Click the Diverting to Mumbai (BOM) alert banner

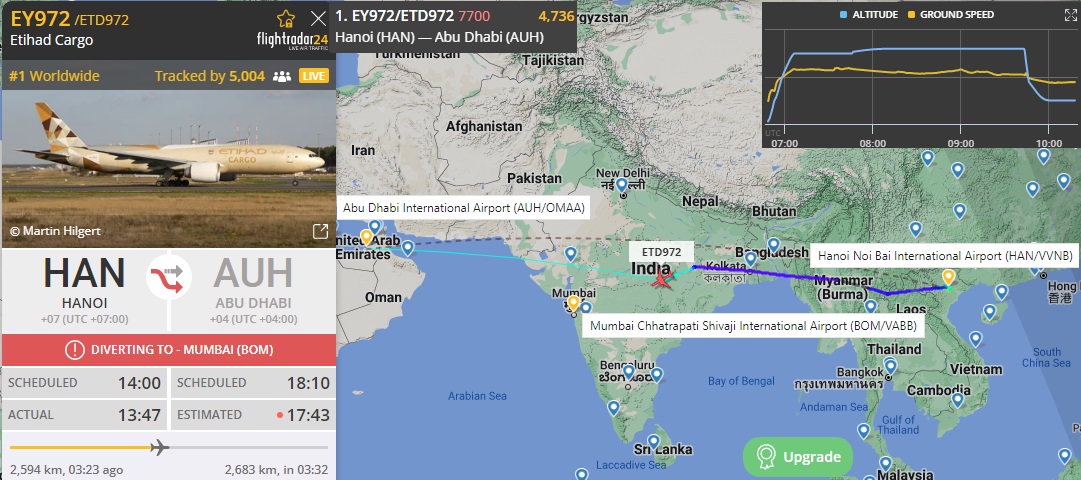169,350
